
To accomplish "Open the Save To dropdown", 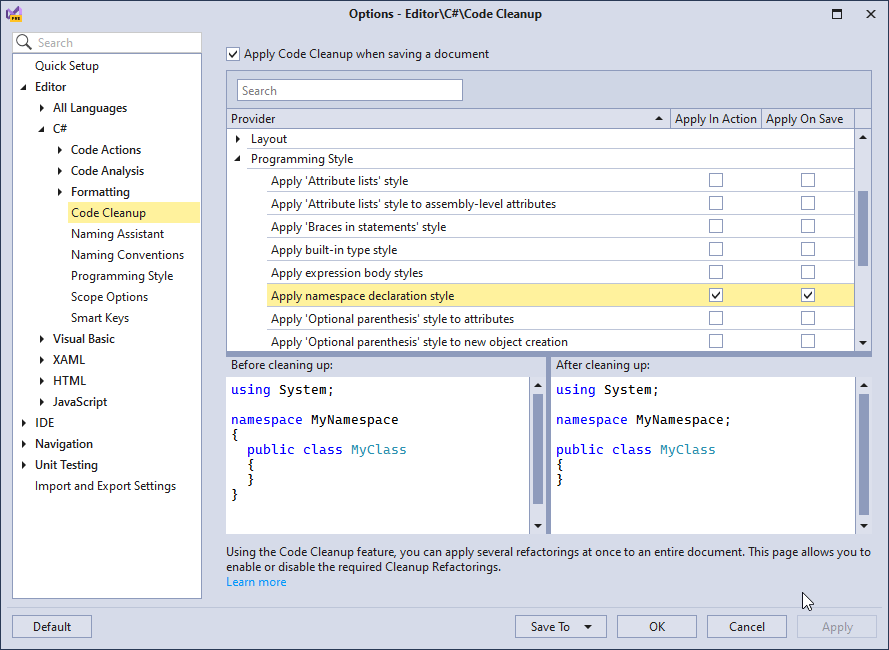I will point(587,626).
